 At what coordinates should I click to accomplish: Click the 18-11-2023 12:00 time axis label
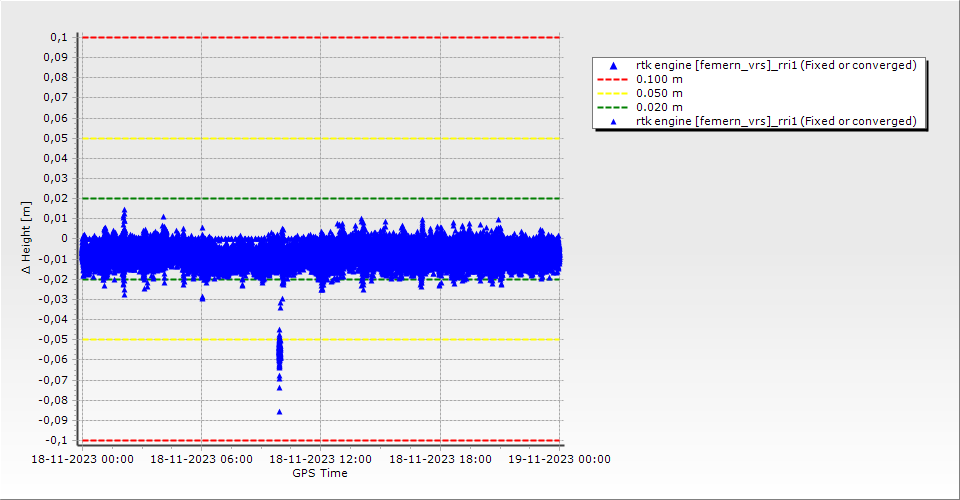point(320,460)
